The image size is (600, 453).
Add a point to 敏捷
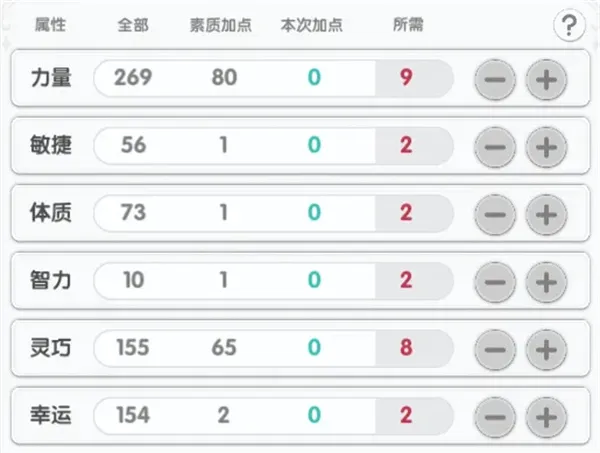545,146
